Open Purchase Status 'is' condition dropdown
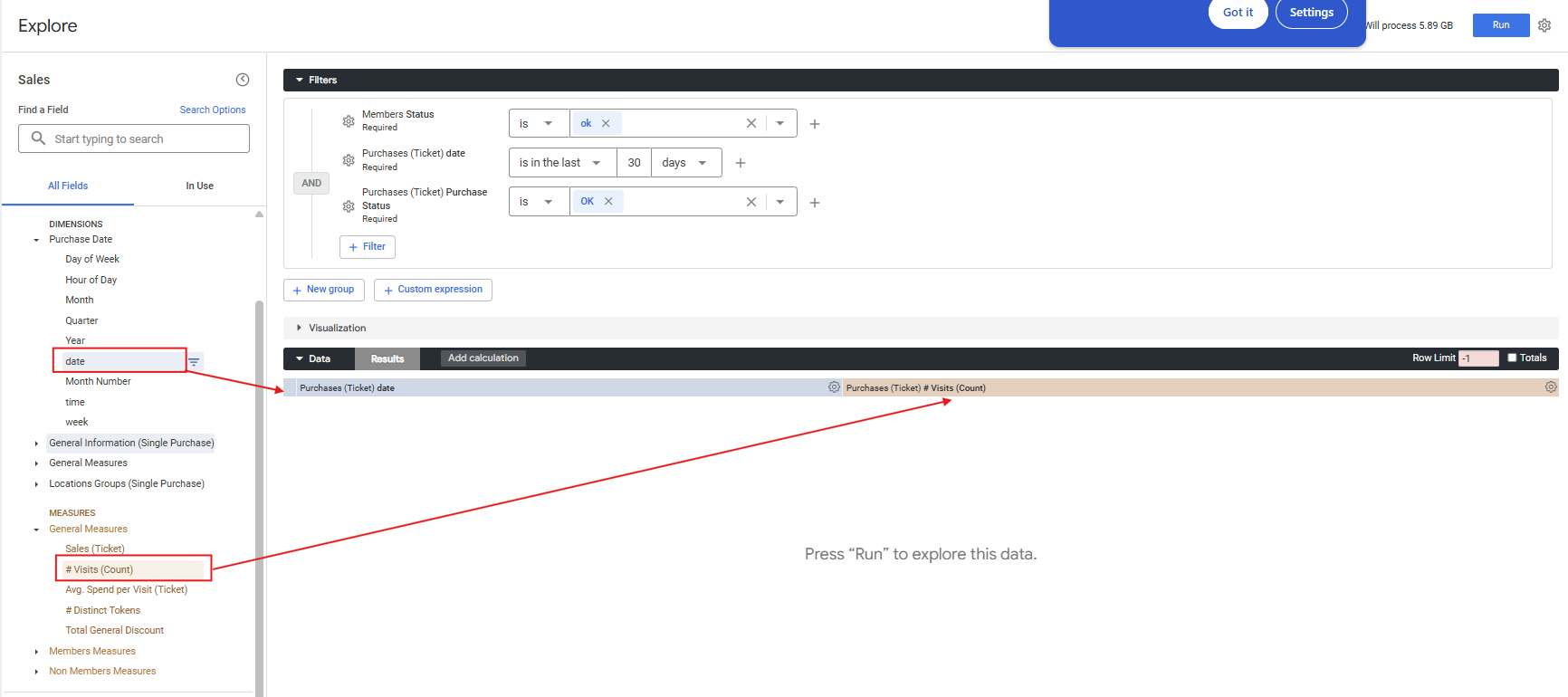Image resolution: width=1568 pixels, height=697 pixels. [x=539, y=202]
